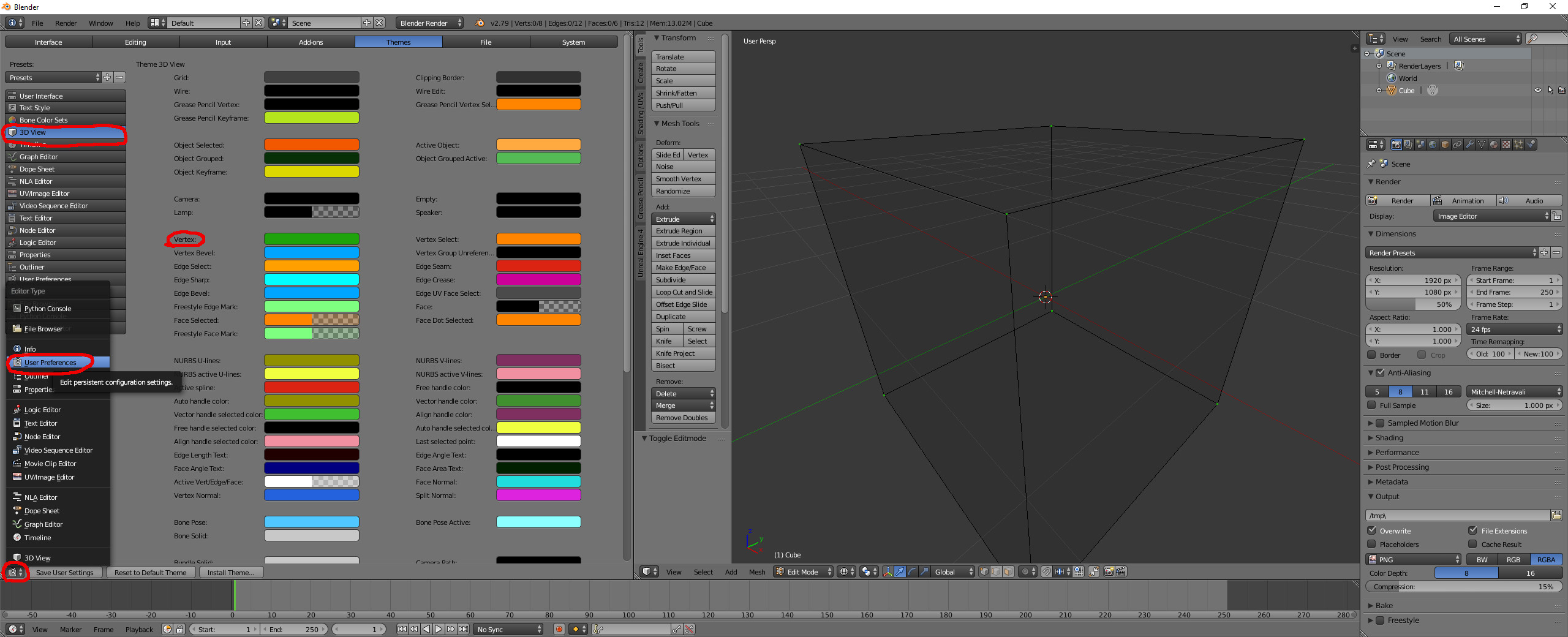Select the Particles sparkles icon
This screenshot has width=1568, height=637.
point(1520,145)
